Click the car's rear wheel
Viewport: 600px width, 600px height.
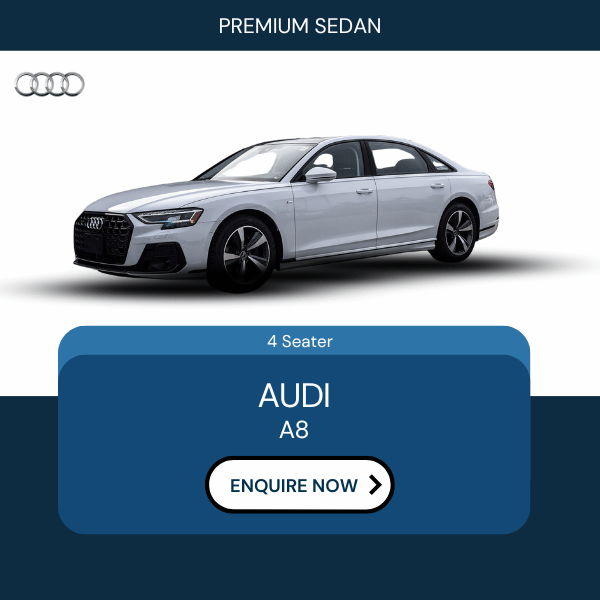[x=455, y=232]
